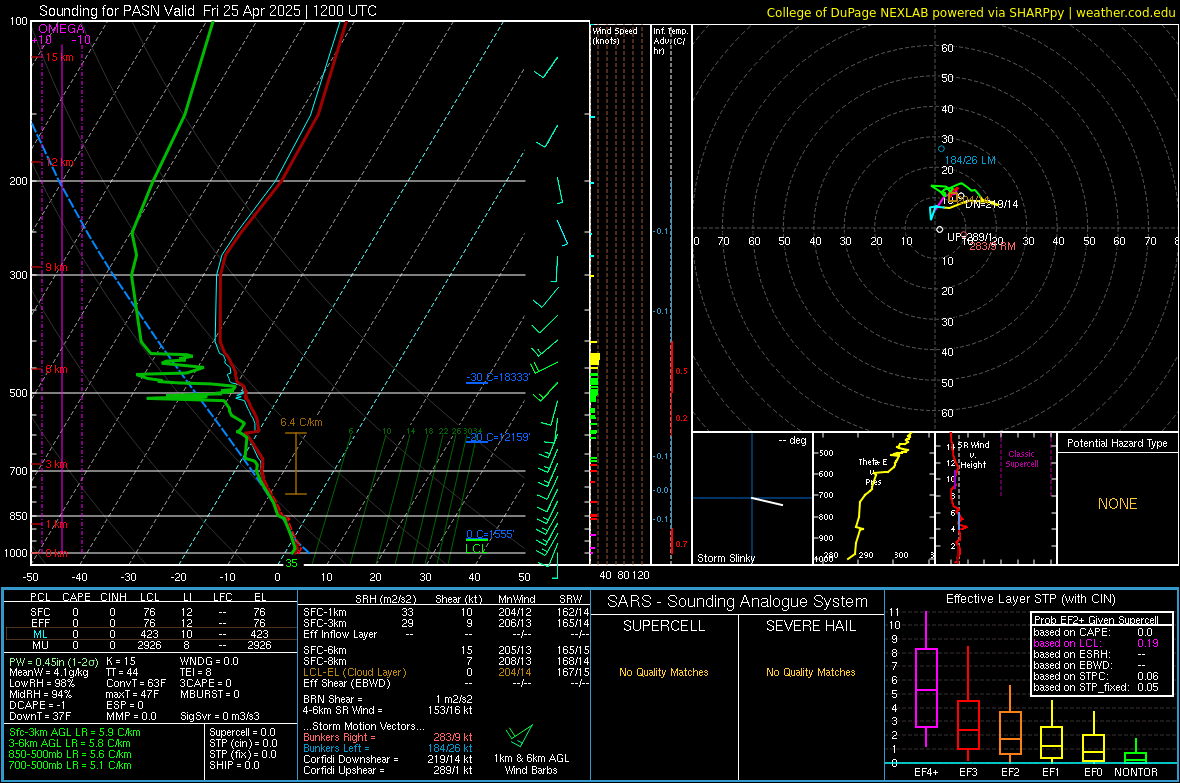1180x783 pixels.
Task: Click the Eff Shear (EBWD) row label
Action: (347, 683)
